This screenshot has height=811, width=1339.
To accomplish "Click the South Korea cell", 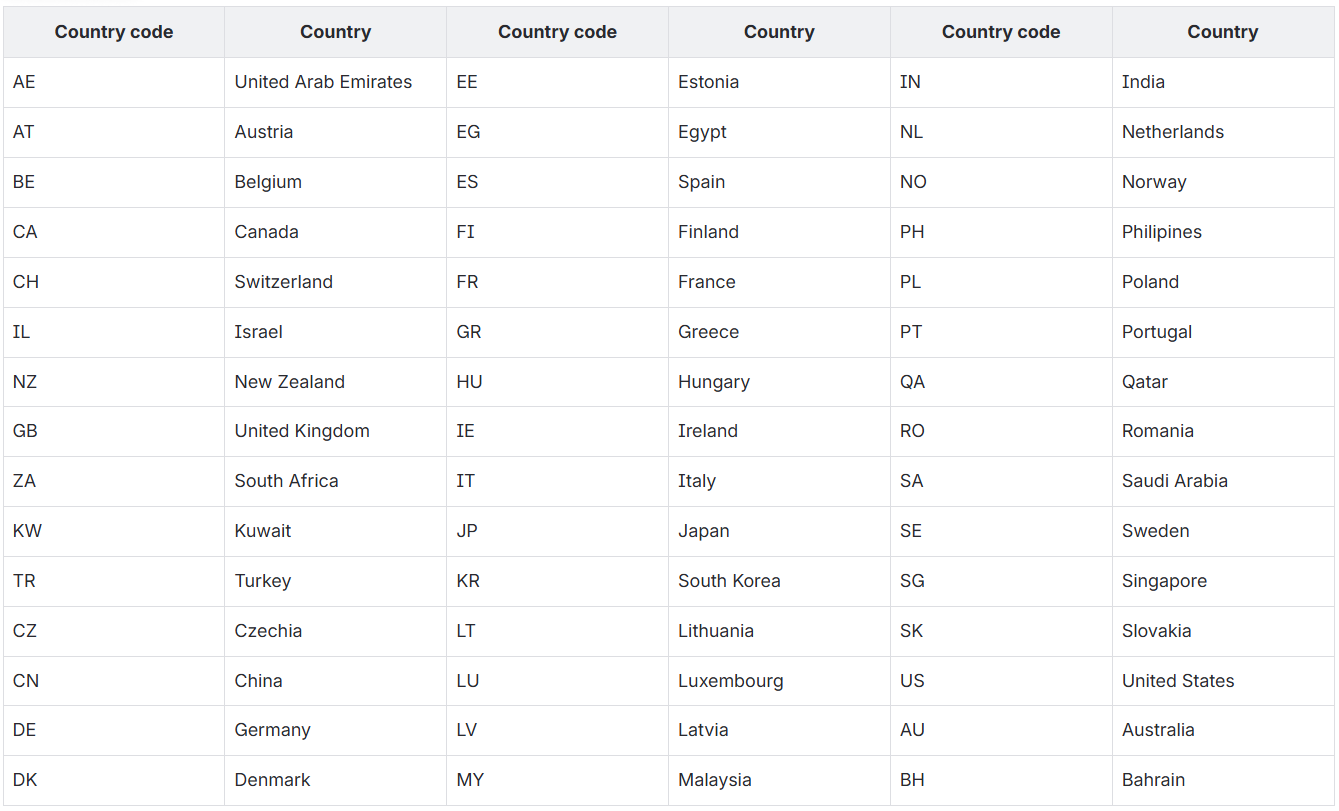I will pyautogui.click(x=729, y=581).
